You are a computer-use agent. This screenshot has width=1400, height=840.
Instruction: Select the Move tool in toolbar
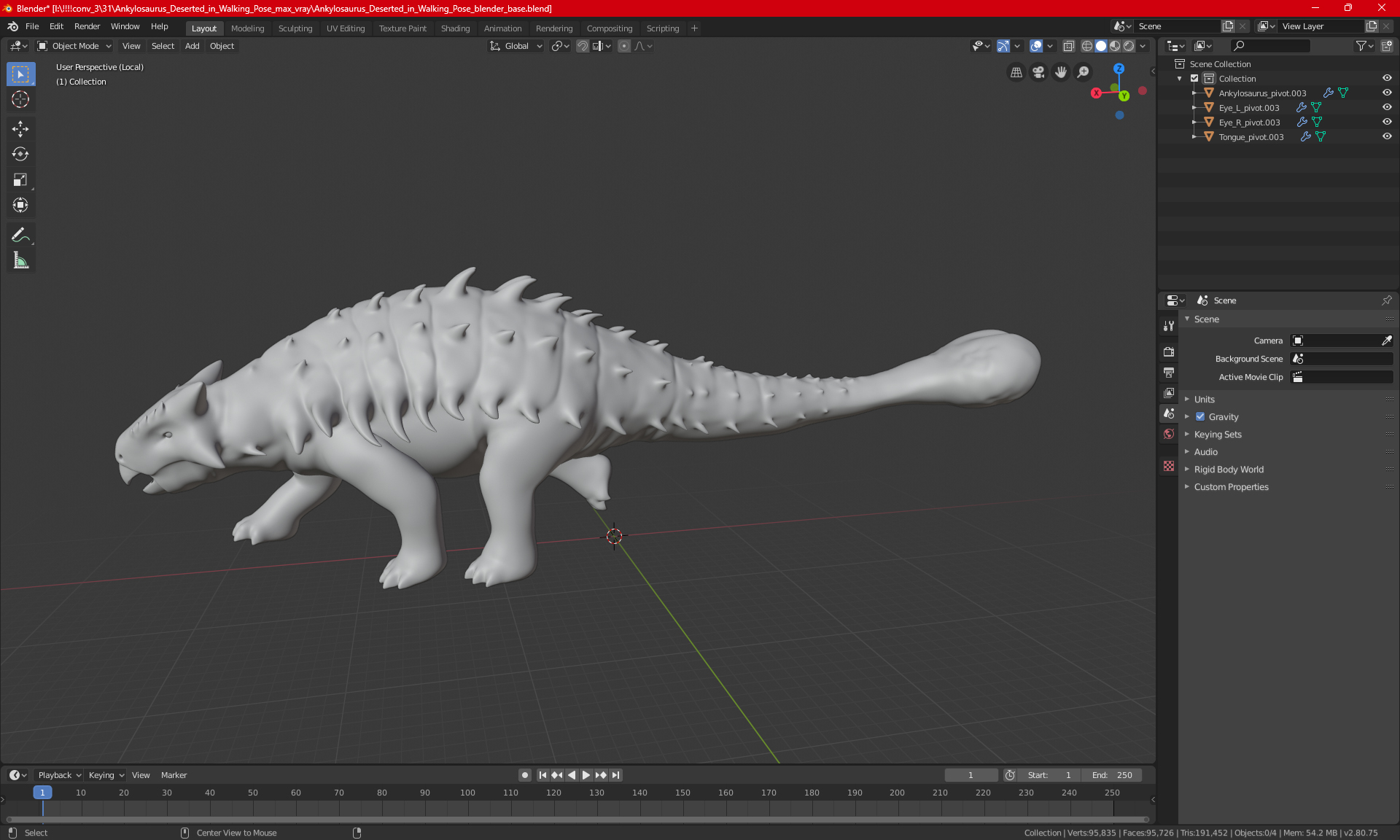(20, 127)
